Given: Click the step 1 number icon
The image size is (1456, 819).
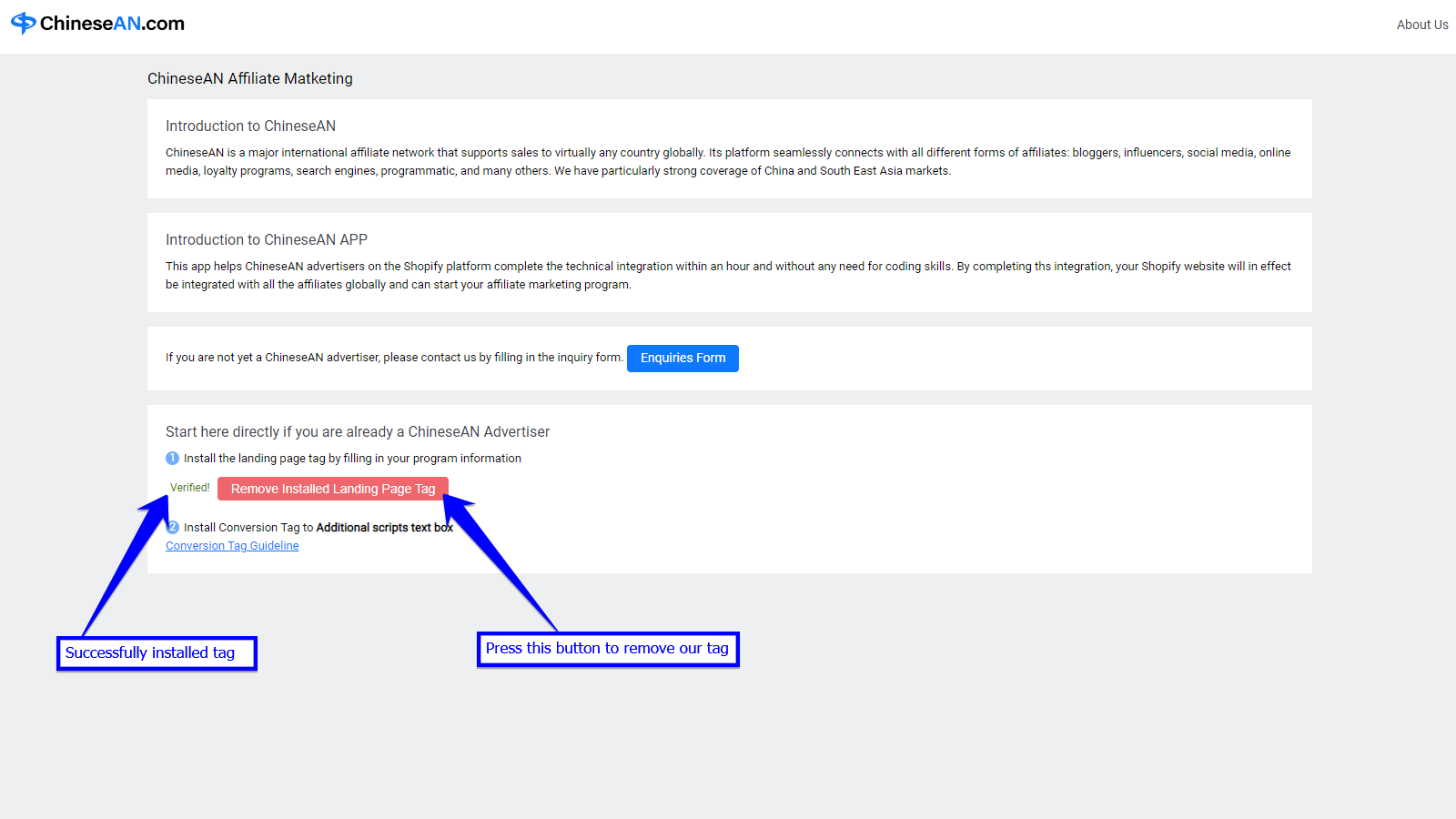Looking at the screenshot, I should [x=172, y=459].
